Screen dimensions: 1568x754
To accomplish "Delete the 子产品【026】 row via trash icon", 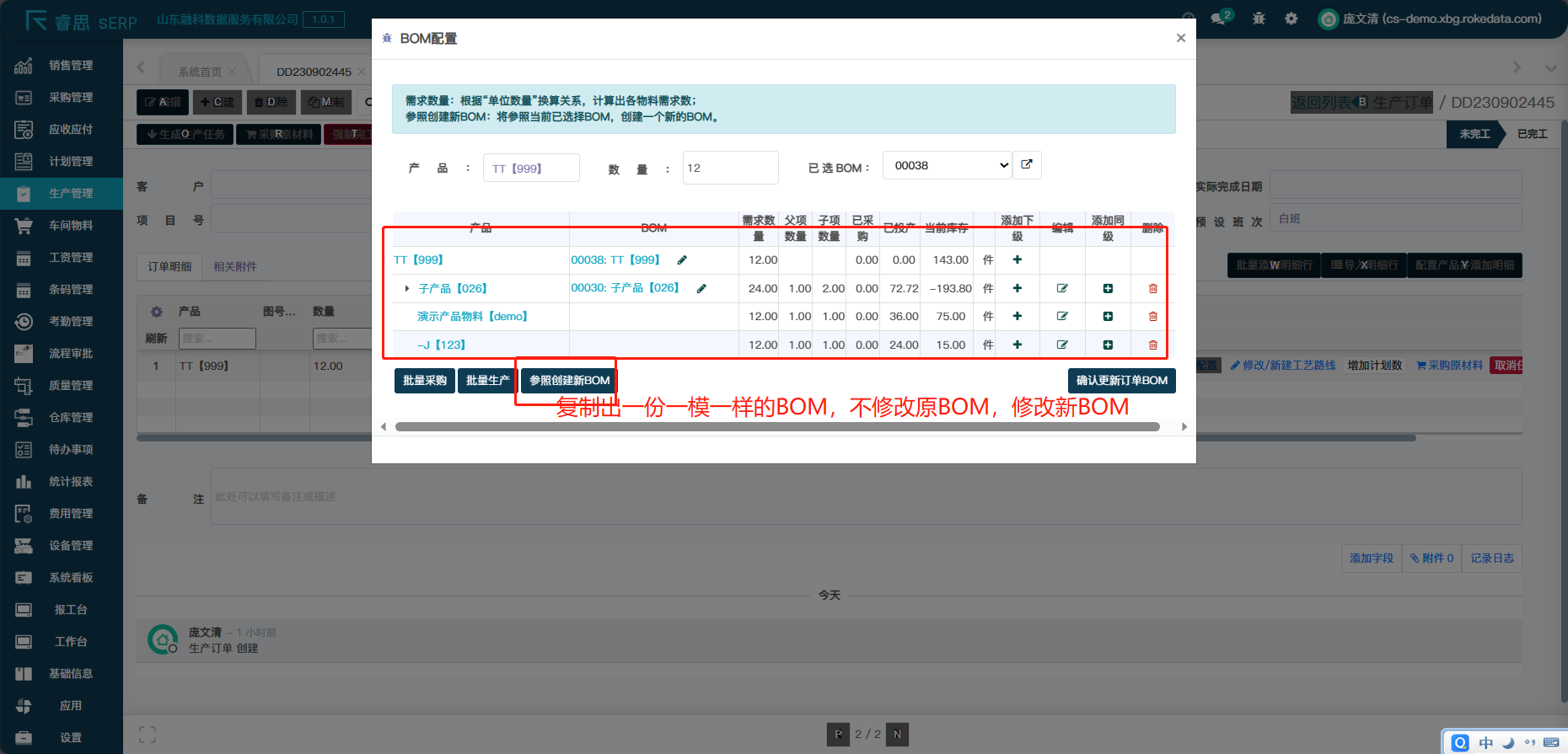I will pyautogui.click(x=1152, y=289).
